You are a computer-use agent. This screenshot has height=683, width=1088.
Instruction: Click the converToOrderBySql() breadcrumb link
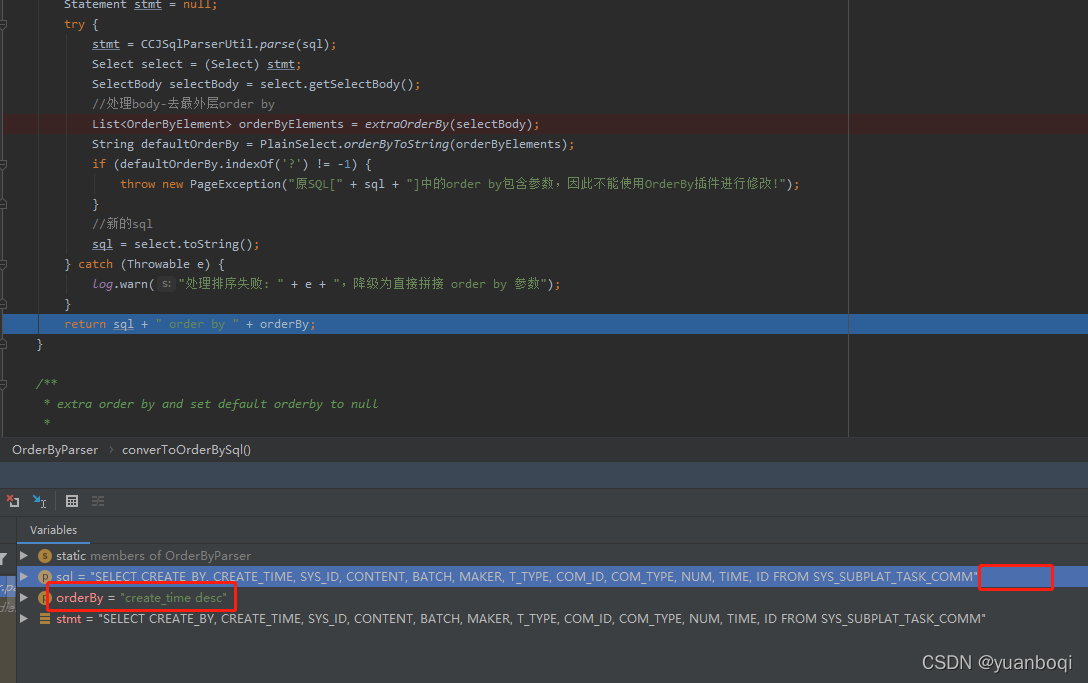coord(186,449)
